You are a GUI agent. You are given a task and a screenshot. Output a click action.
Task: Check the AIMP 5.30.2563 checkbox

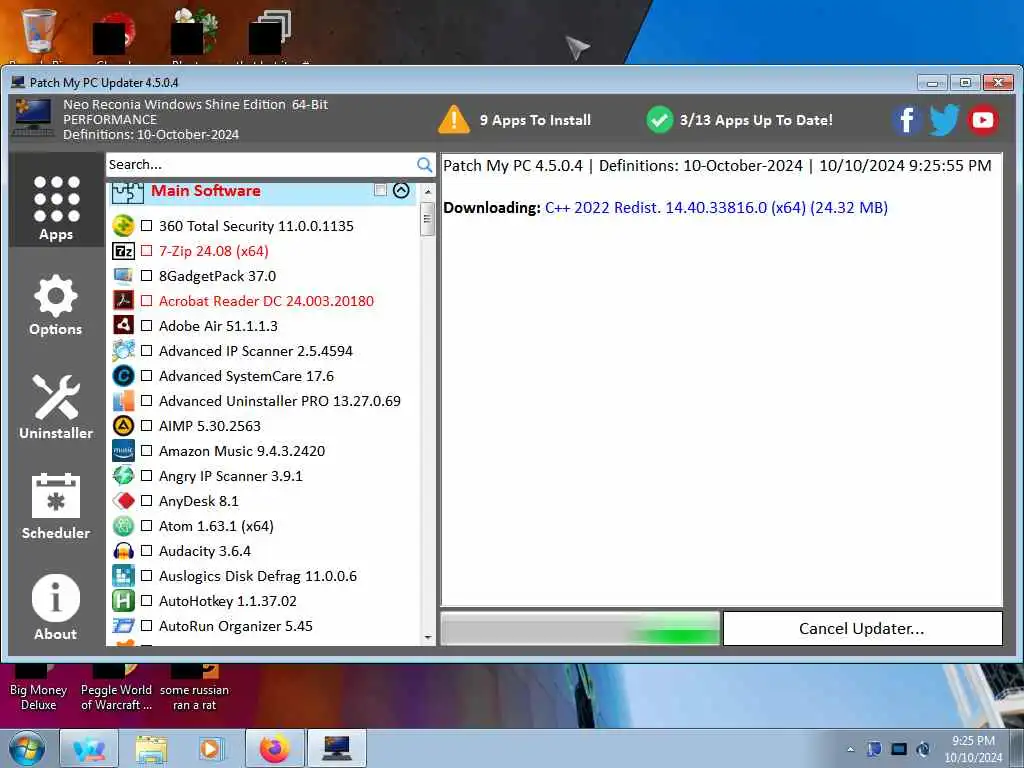146,426
